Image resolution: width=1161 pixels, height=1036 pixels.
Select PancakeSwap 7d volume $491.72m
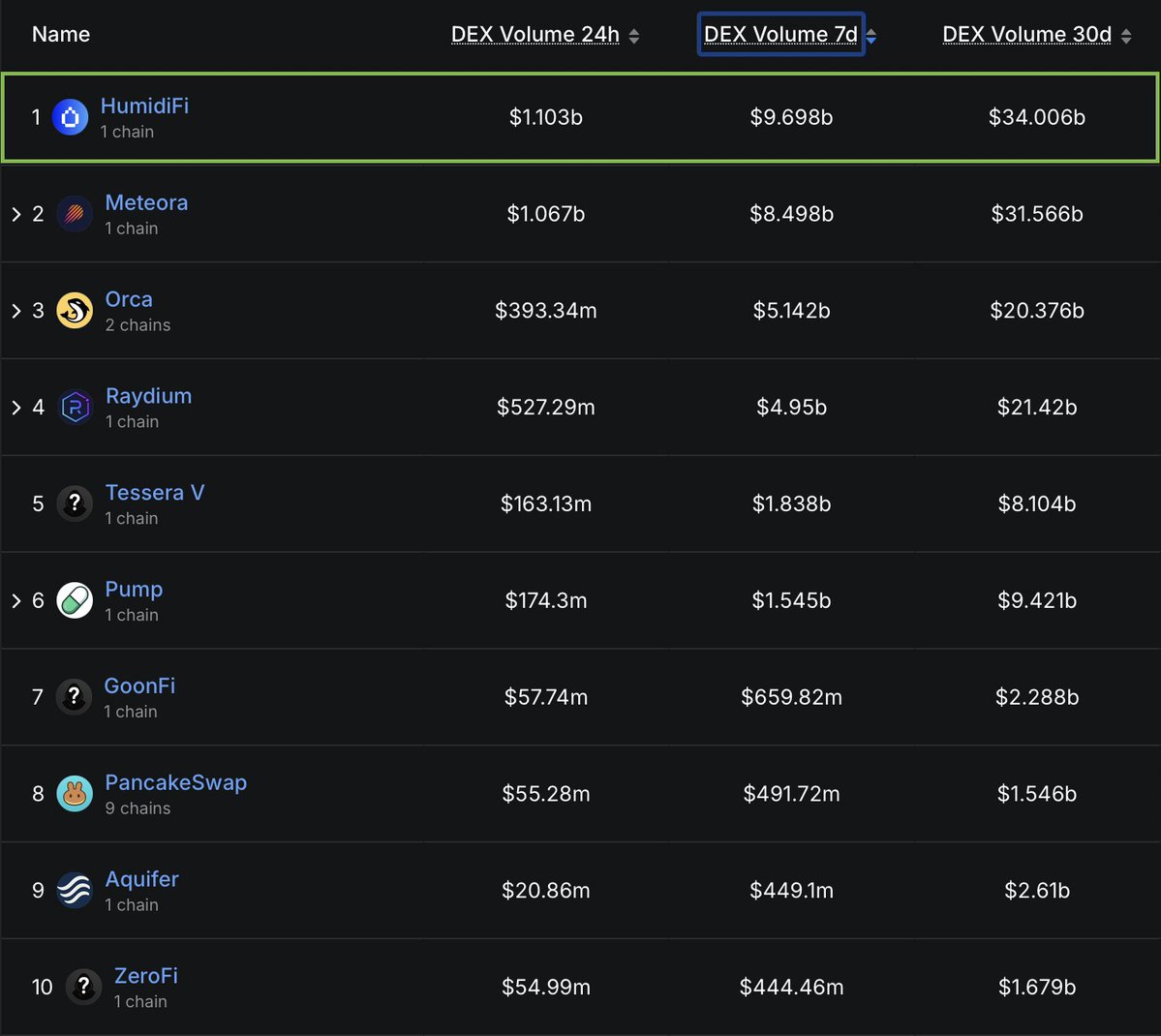791,794
